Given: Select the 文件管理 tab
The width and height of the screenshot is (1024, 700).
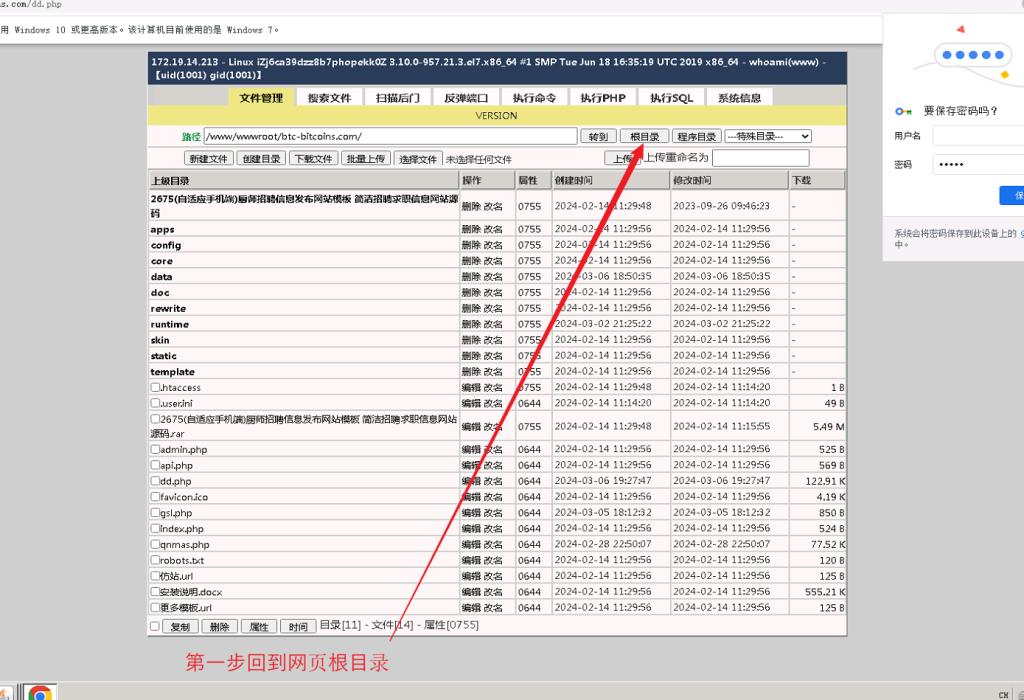Looking at the screenshot, I should tap(261, 98).
